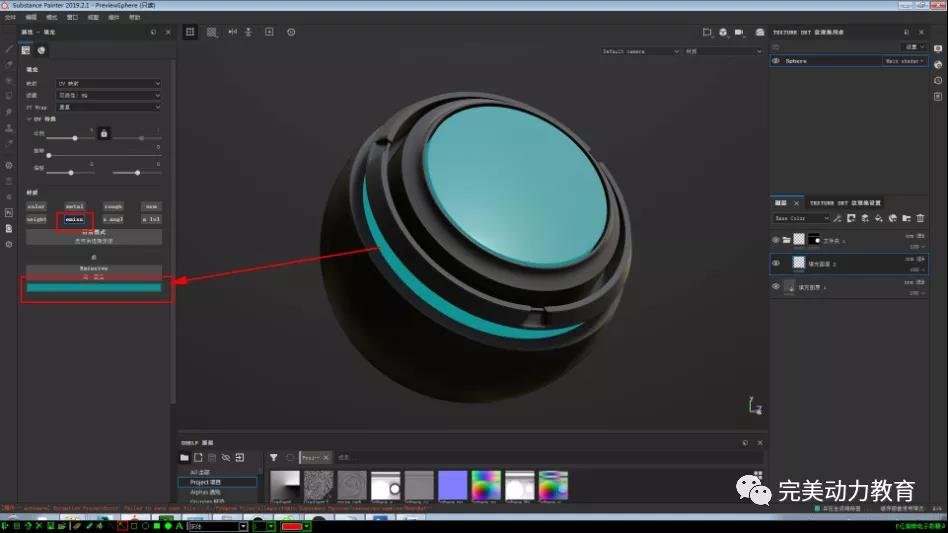Open the shelf filter funnel icon
The width and height of the screenshot is (948, 533).
[x=273, y=457]
